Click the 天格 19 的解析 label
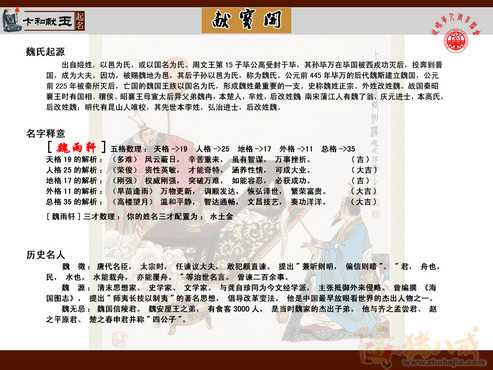493x370 pixels. coord(74,160)
